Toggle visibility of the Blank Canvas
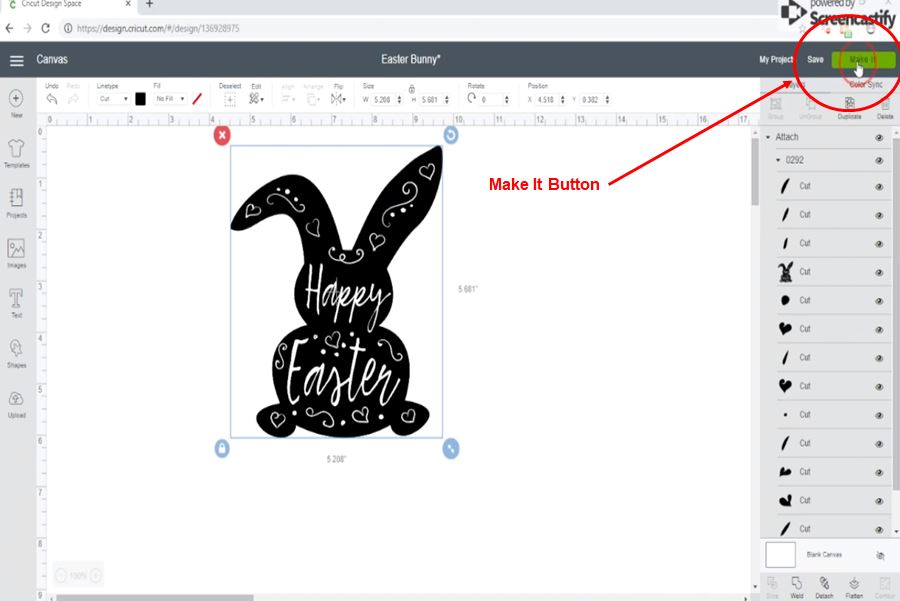900x601 pixels. click(x=880, y=555)
